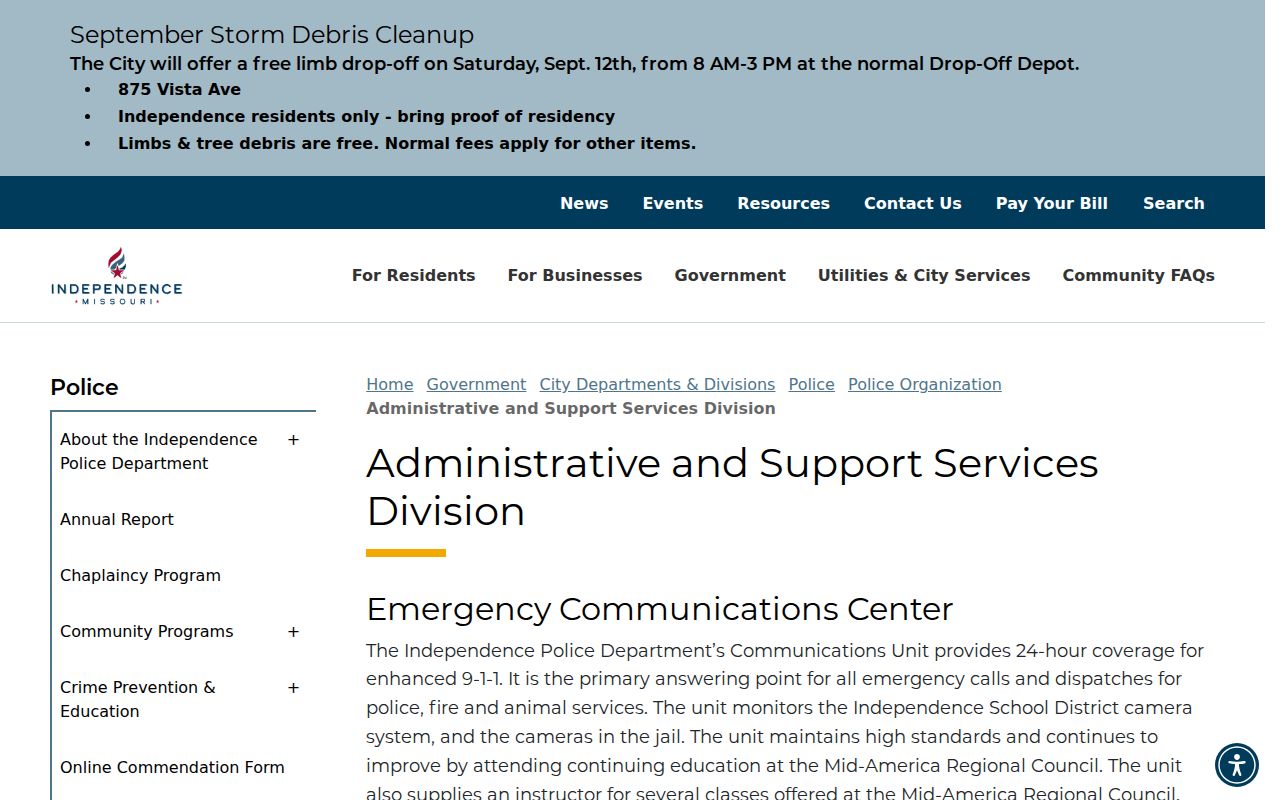Expand the Community Programs submenu
This screenshot has height=800, width=1280.
[293, 632]
